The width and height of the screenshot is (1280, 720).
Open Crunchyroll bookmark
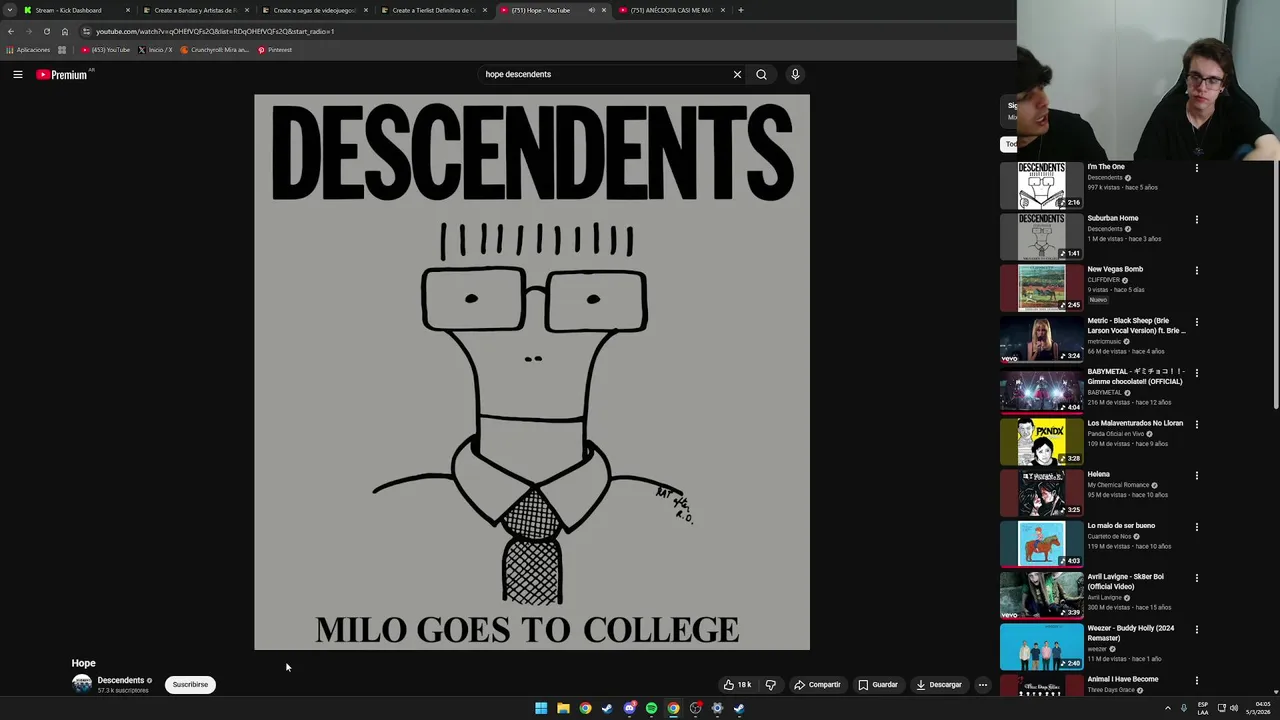(x=214, y=50)
